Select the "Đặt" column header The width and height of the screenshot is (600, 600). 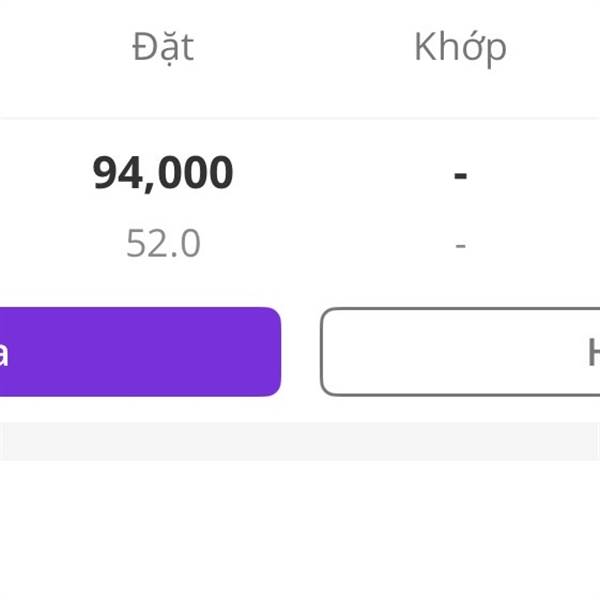(x=163, y=47)
